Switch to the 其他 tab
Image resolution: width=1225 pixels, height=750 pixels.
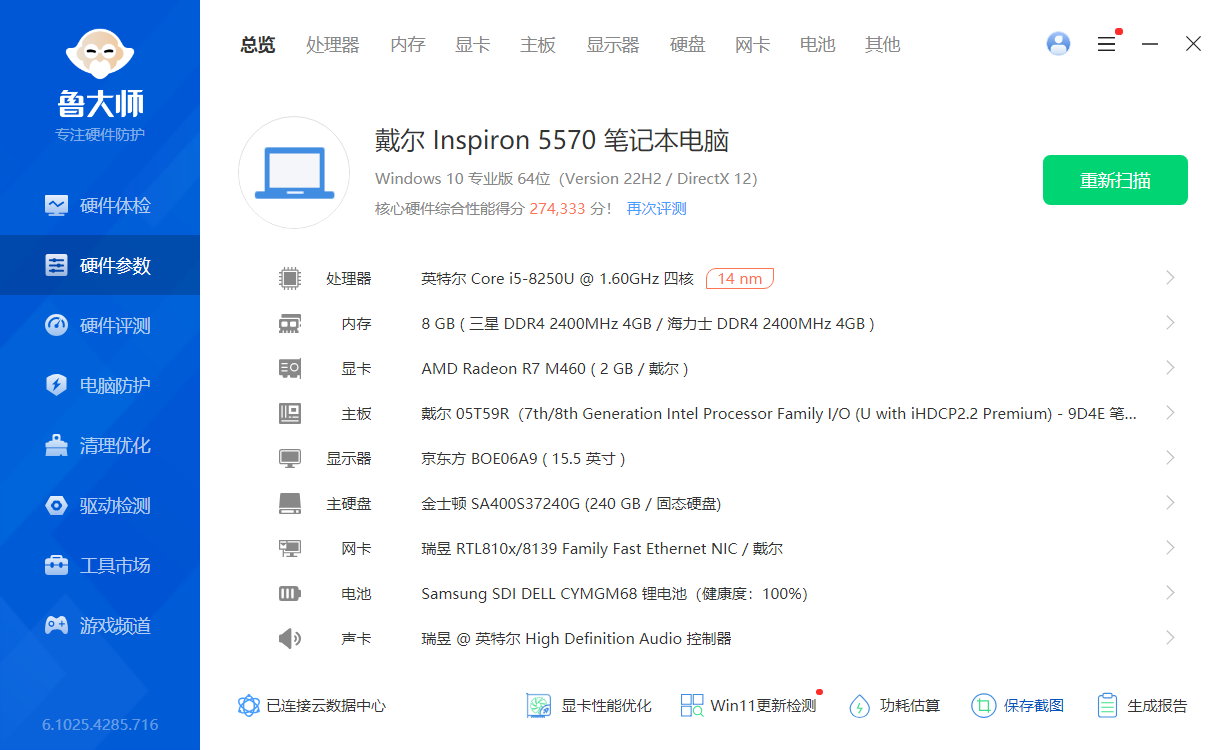883,44
